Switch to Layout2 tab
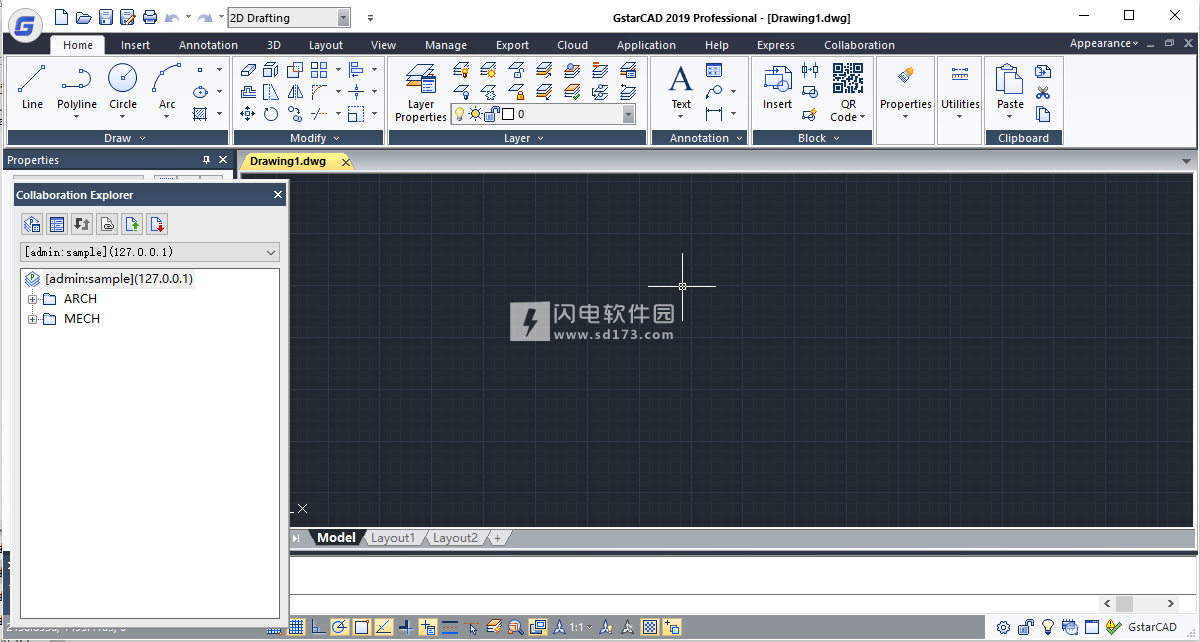 pos(455,537)
